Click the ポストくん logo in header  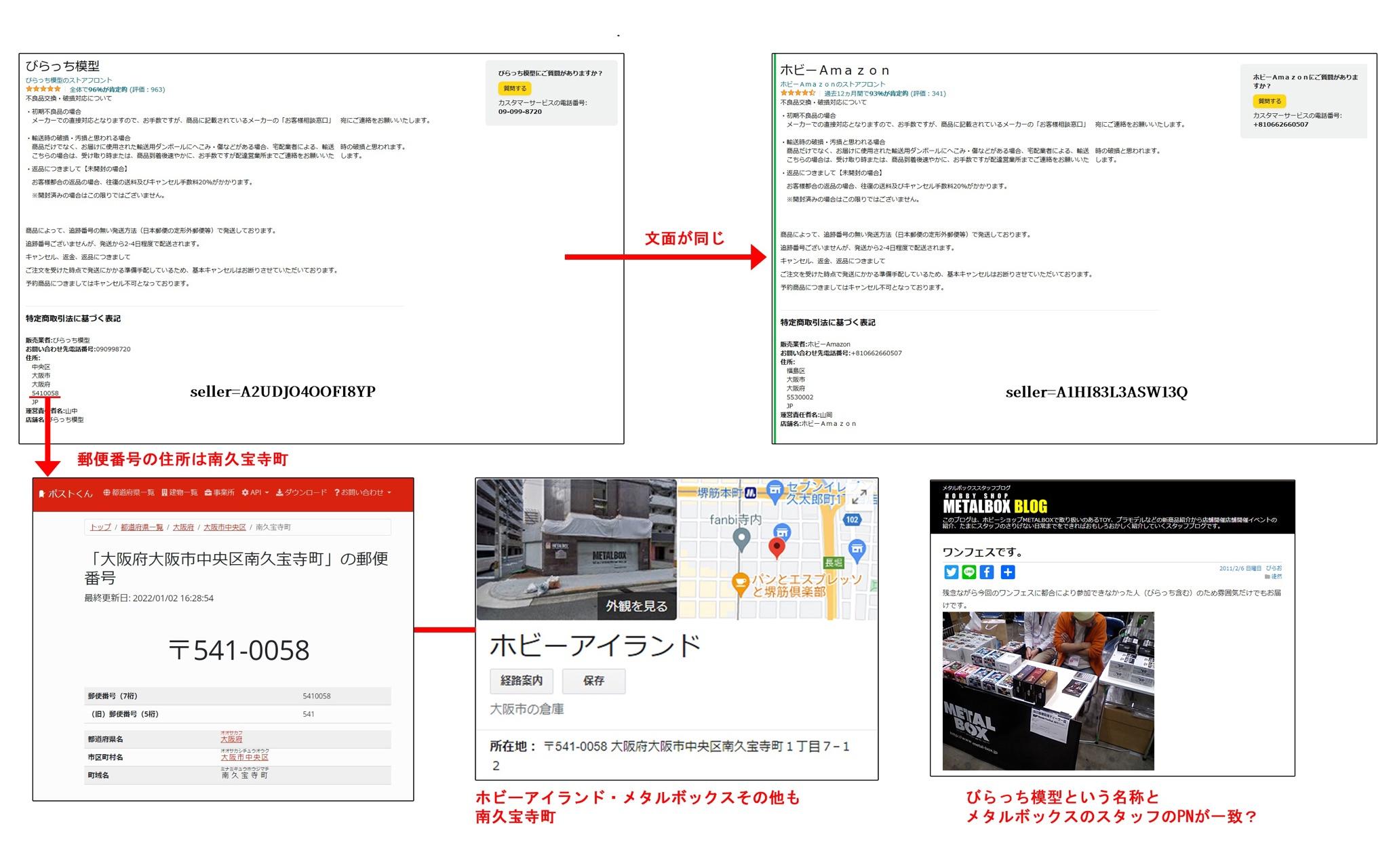coord(66,493)
